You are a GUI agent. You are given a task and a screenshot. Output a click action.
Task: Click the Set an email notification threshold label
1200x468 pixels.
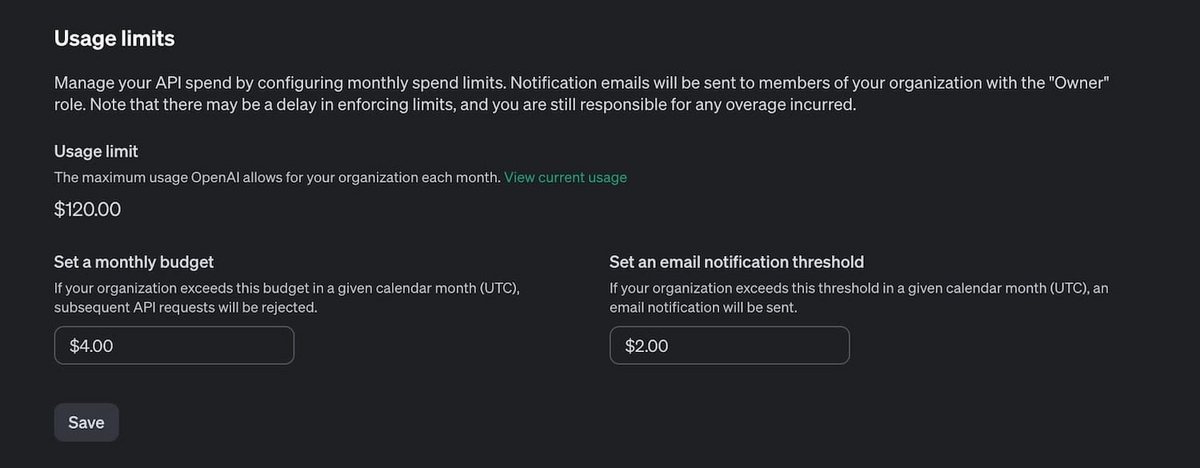point(736,262)
